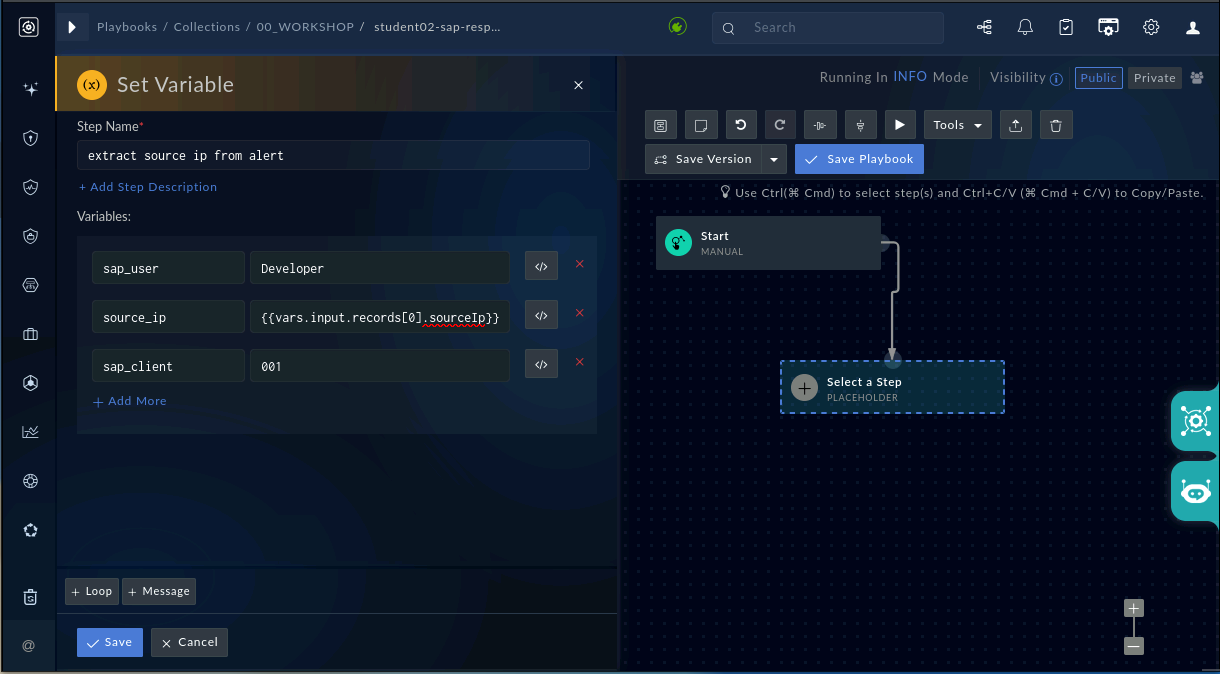Delete the playbook using the trash icon
The height and width of the screenshot is (674, 1220).
coord(1056,125)
